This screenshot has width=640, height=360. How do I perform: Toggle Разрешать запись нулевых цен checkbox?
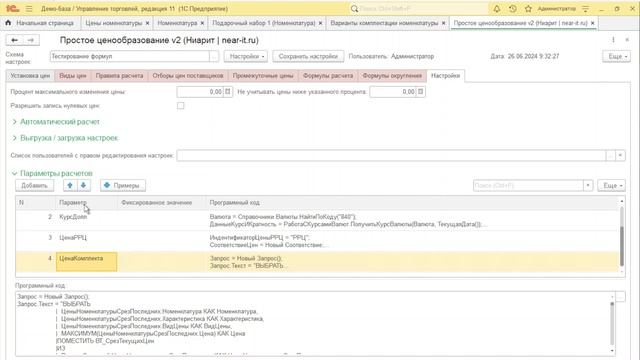[180, 106]
